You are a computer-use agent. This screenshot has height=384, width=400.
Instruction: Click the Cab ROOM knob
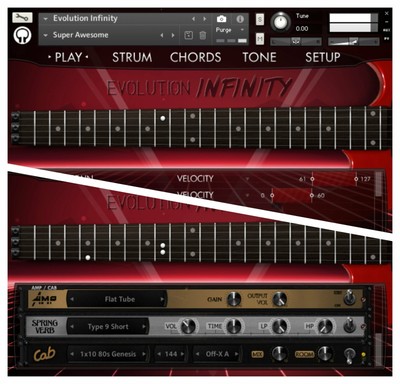pyautogui.click(x=325, y=354)
